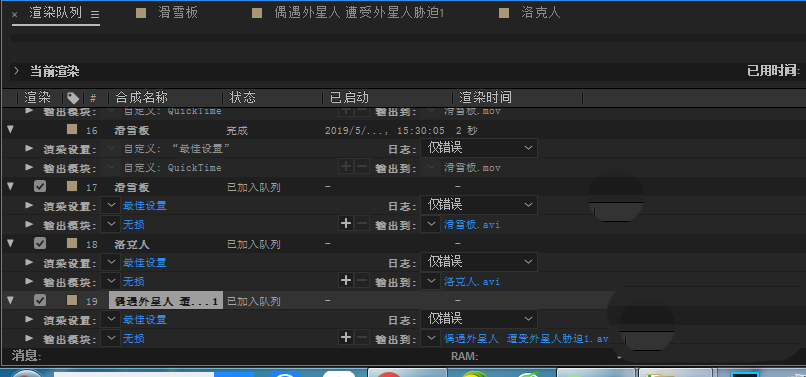Sort by the 合成名称 column header
Image resolution: width=806 pixels, height=377 pixels.
click(x=141, y=98)
